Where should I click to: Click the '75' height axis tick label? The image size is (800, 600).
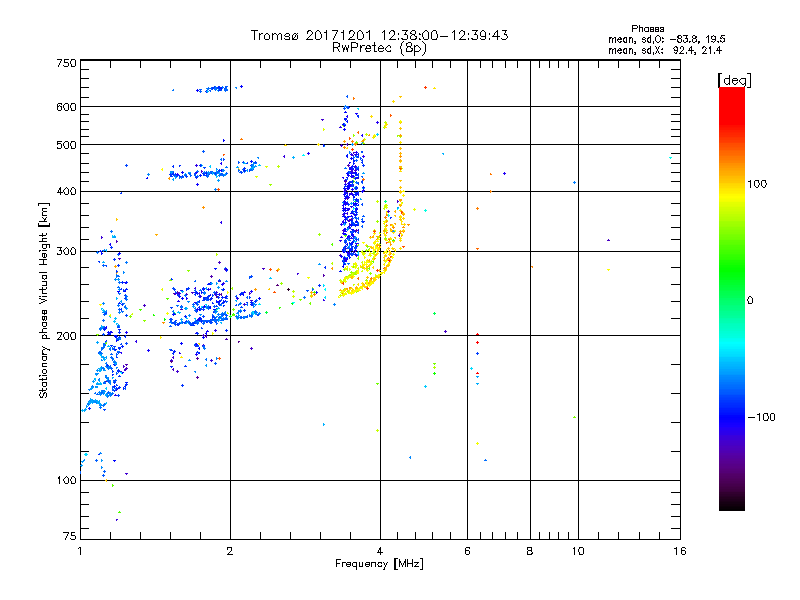(70, 536)
